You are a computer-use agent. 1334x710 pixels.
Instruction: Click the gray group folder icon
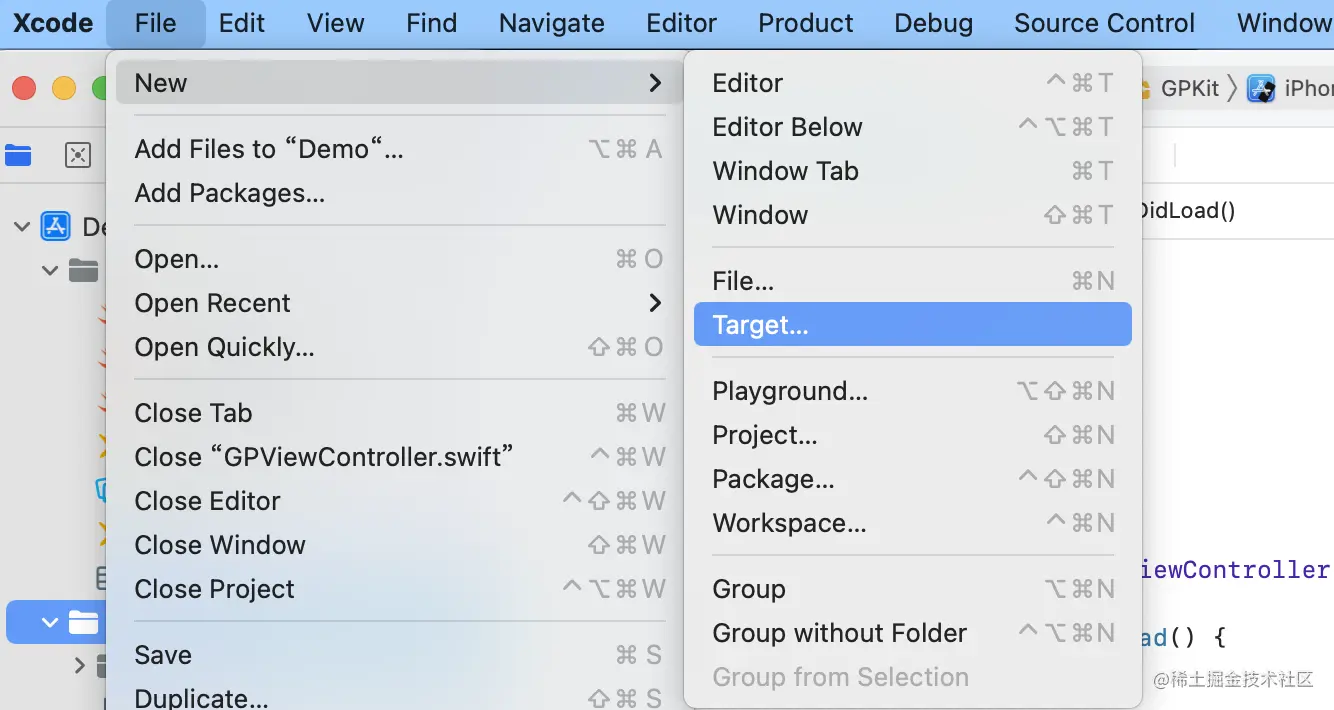pos(84,270)
